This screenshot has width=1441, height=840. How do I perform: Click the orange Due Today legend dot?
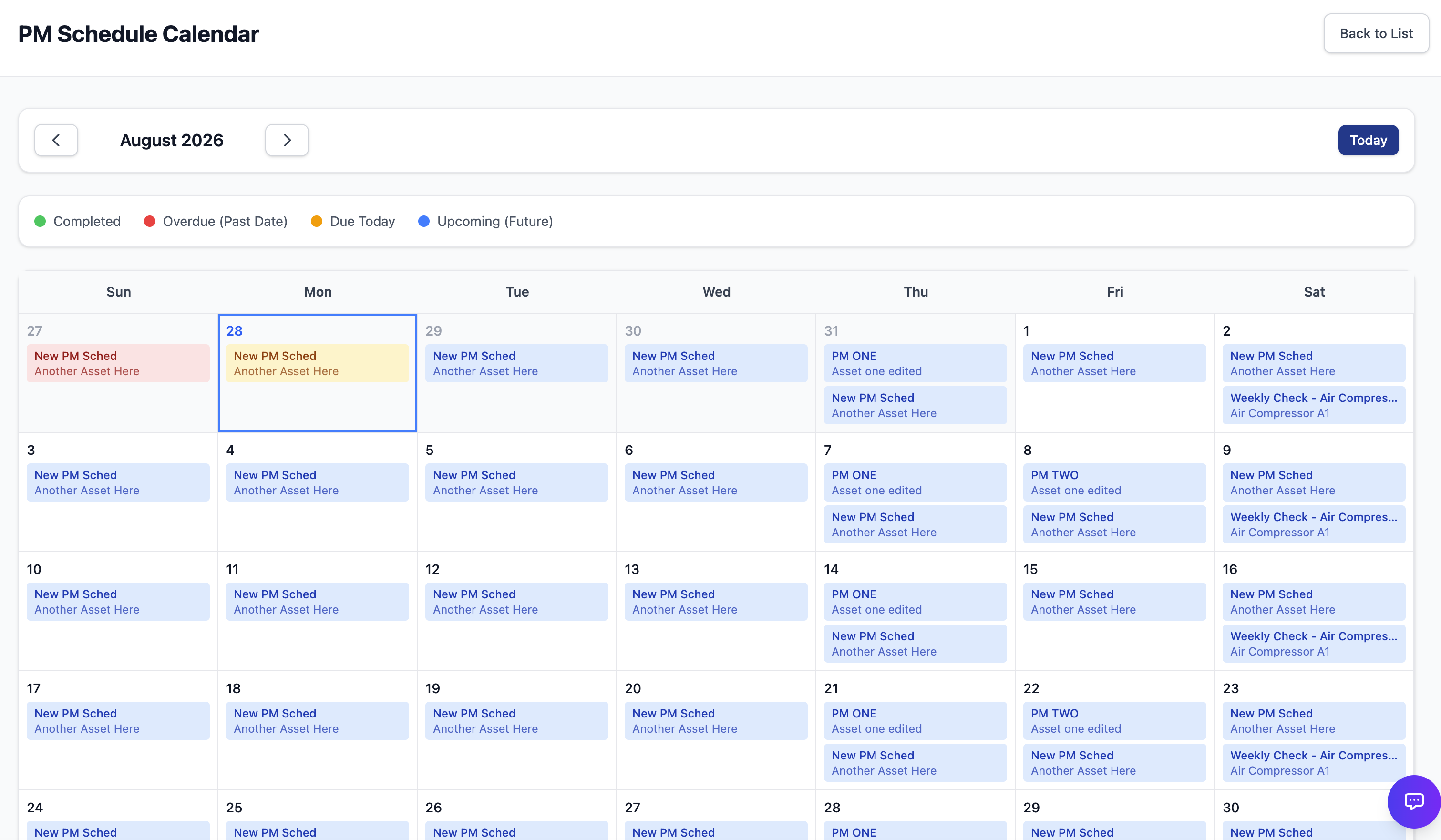point(316,221)
